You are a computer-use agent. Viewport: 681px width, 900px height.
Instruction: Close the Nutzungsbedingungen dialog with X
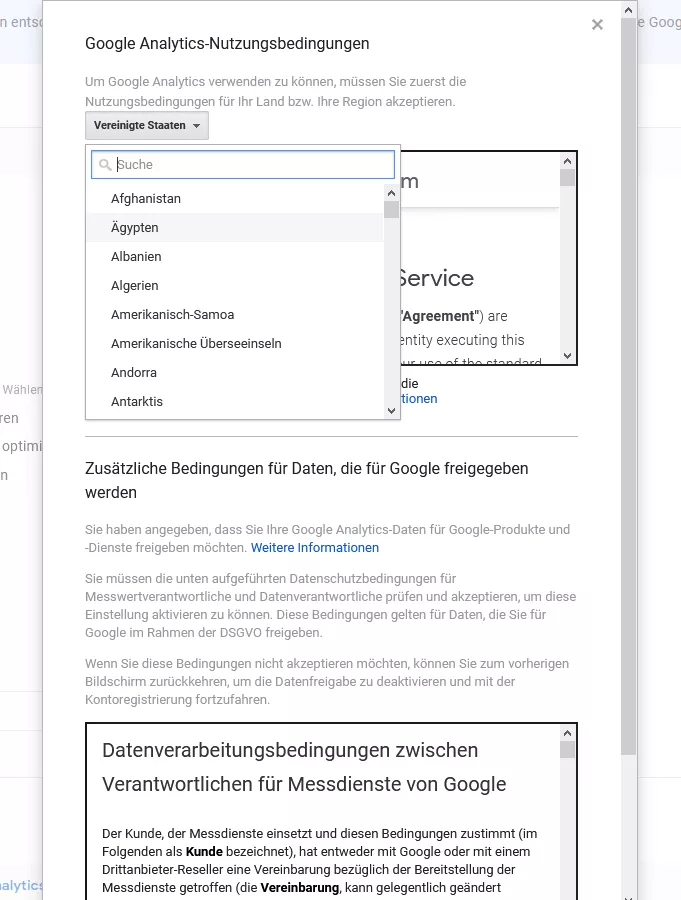[x=597, y=25]
